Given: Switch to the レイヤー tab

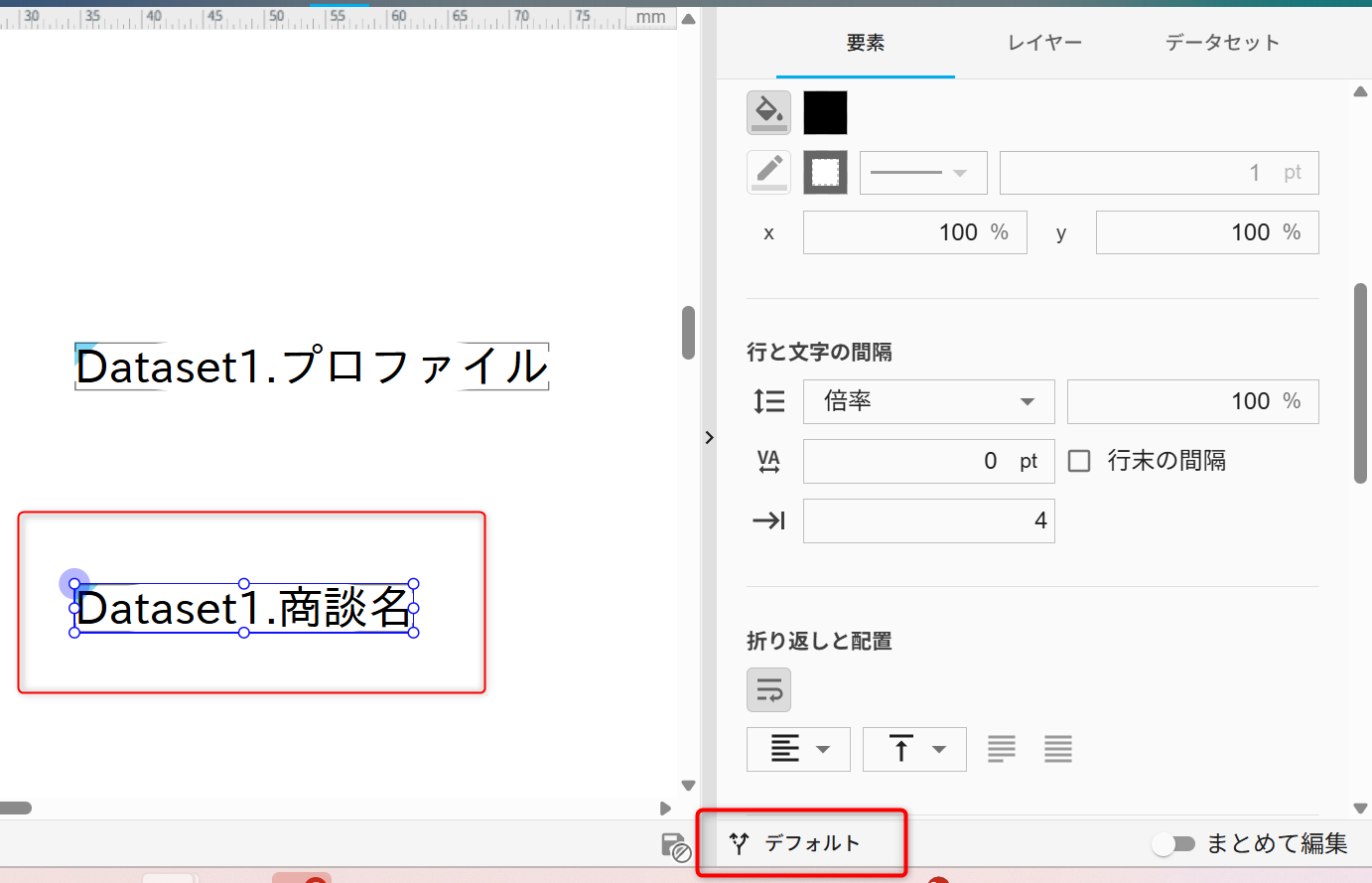Looking at the screenshot, I should pyautogui.click(x=1044, y=43).
